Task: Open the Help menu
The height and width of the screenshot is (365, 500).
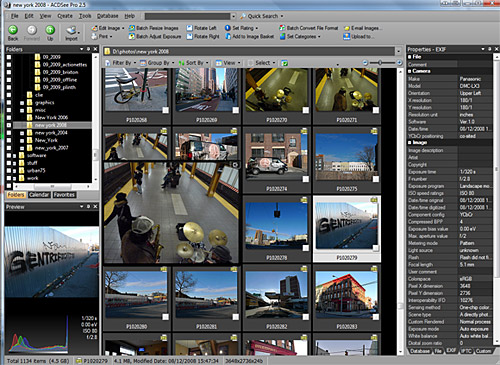Action: (x=130, y=16)
